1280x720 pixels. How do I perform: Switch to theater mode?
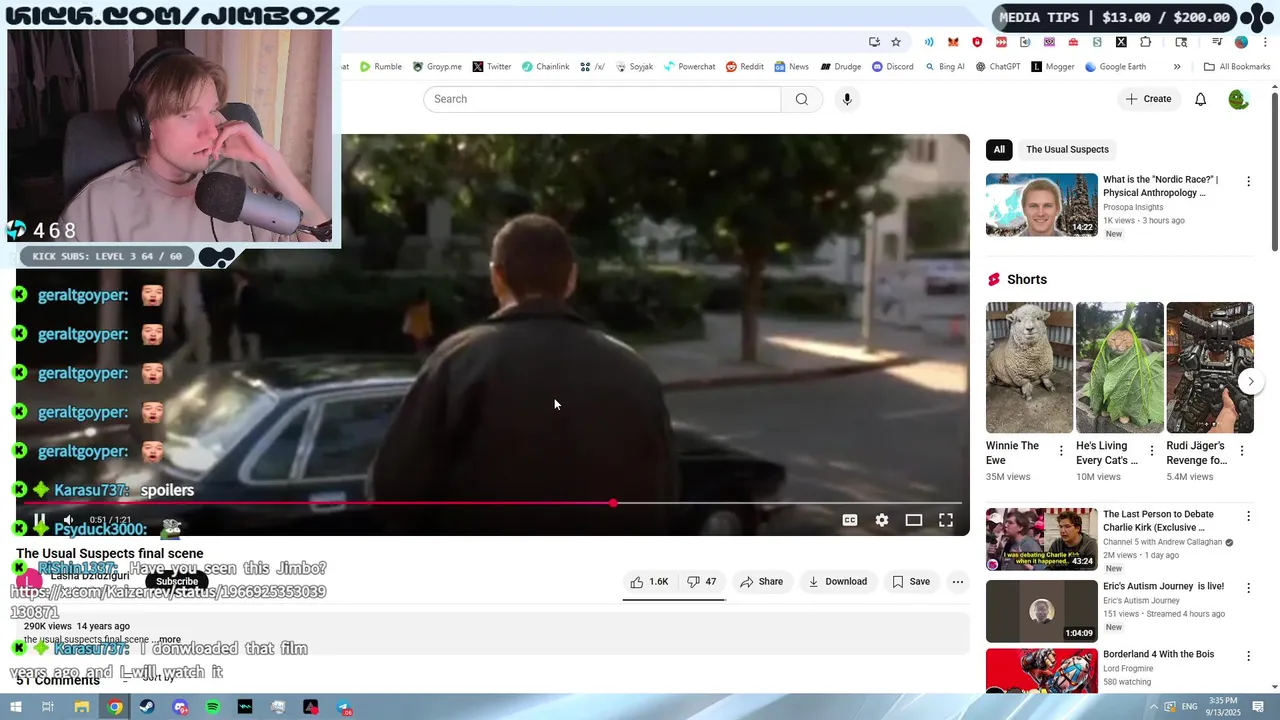(x=914, y=520)
